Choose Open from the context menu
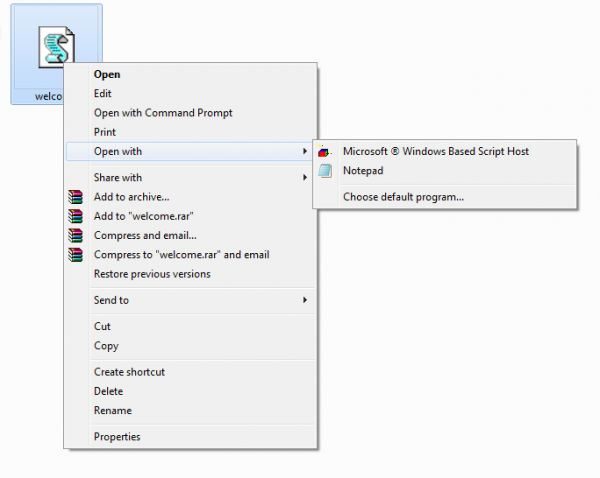The width and height of the screenshot is (600, 478). 190,74
